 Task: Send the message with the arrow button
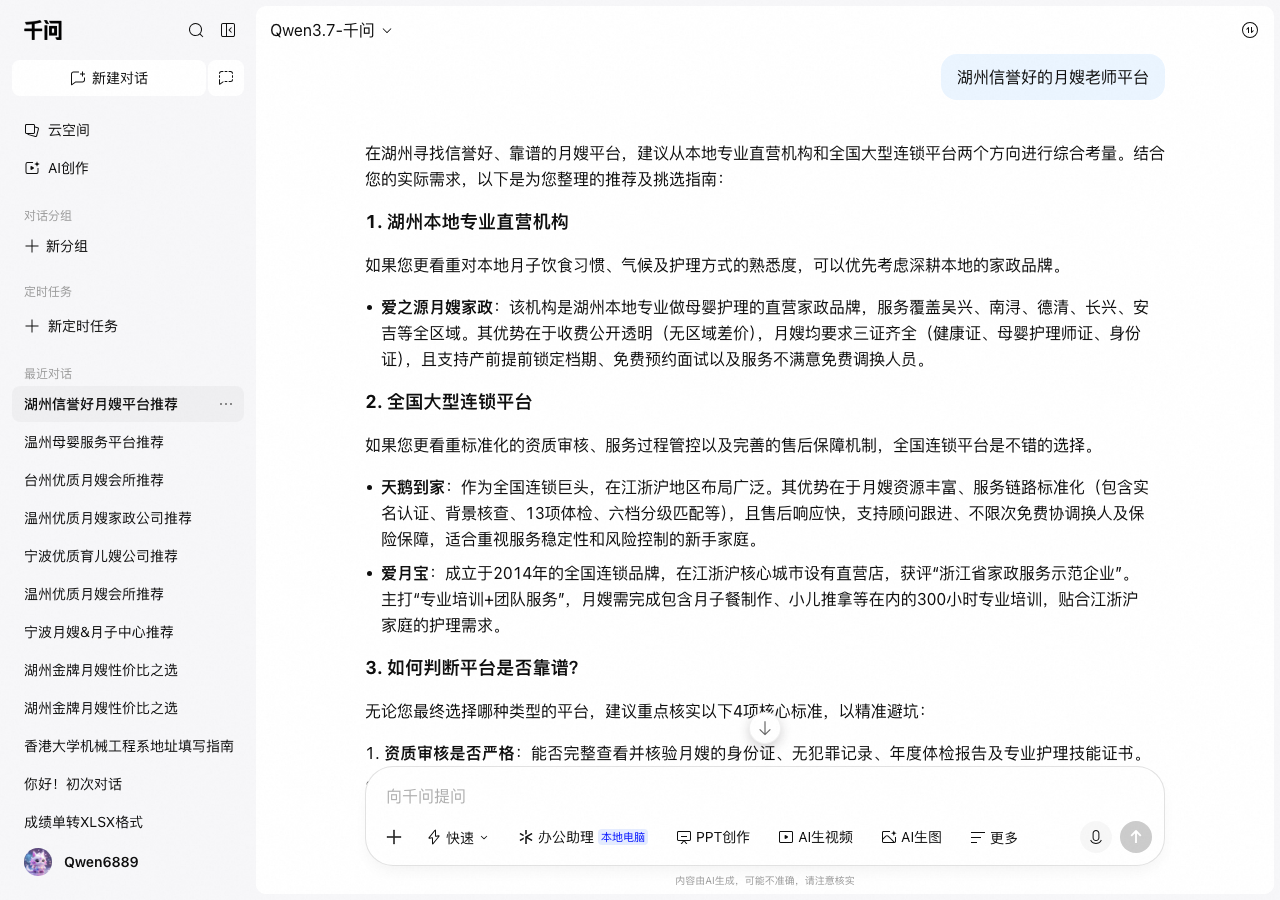1136,837
